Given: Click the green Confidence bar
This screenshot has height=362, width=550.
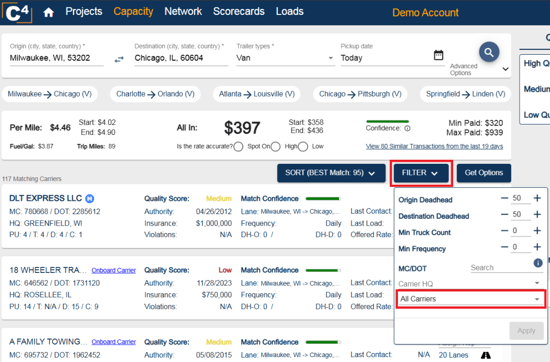Looking at the screenshot, I should [x=387, y=121].
